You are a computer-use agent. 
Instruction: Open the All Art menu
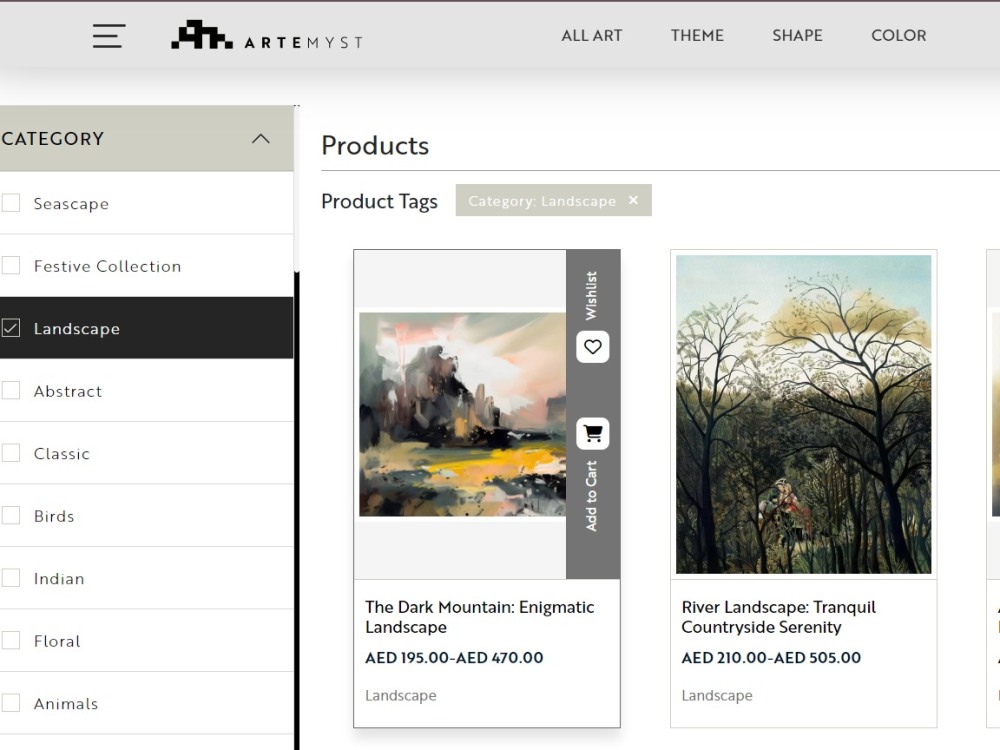coord(591,36)
